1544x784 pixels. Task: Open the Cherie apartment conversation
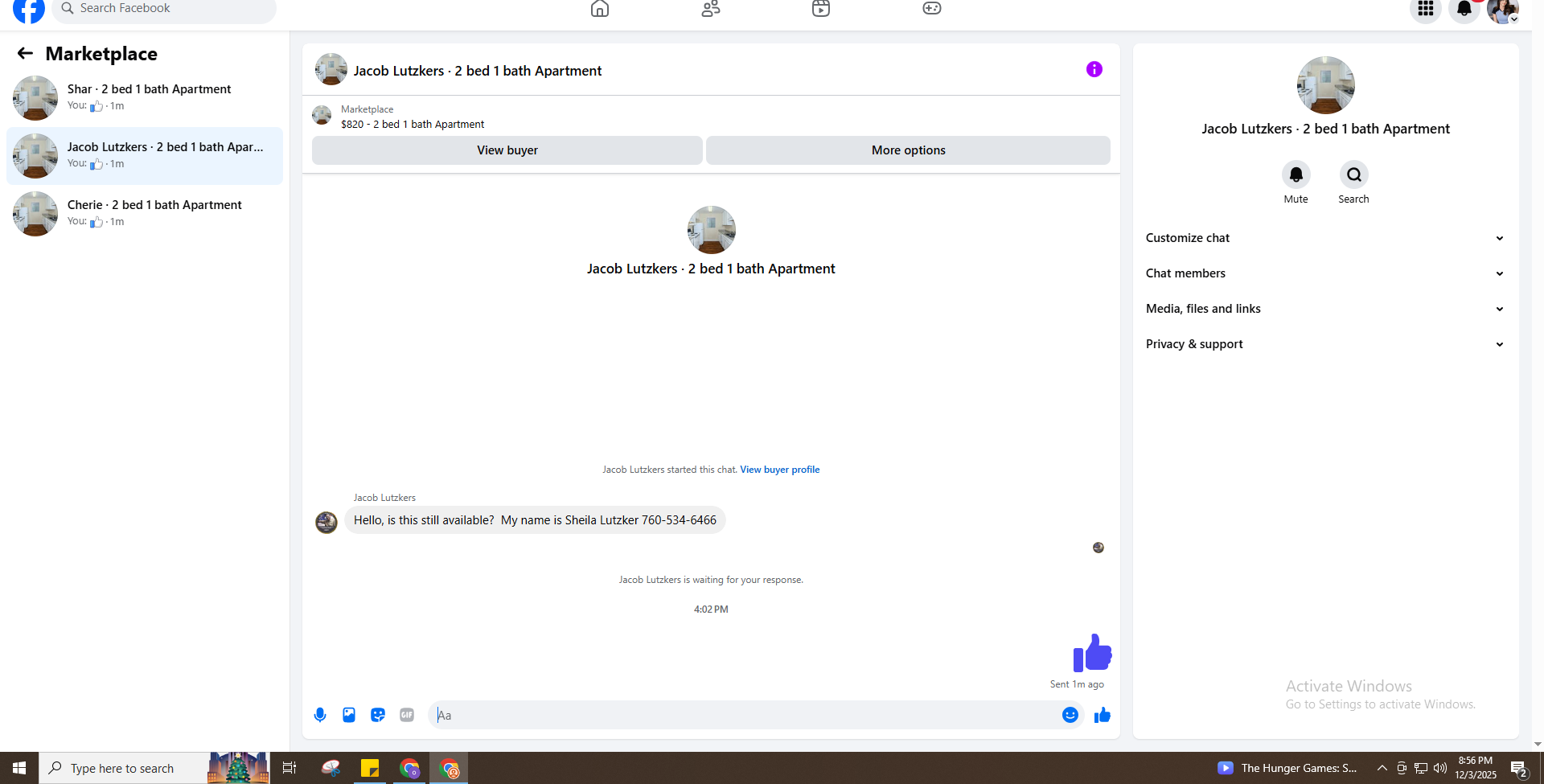(x=145, y=214)
